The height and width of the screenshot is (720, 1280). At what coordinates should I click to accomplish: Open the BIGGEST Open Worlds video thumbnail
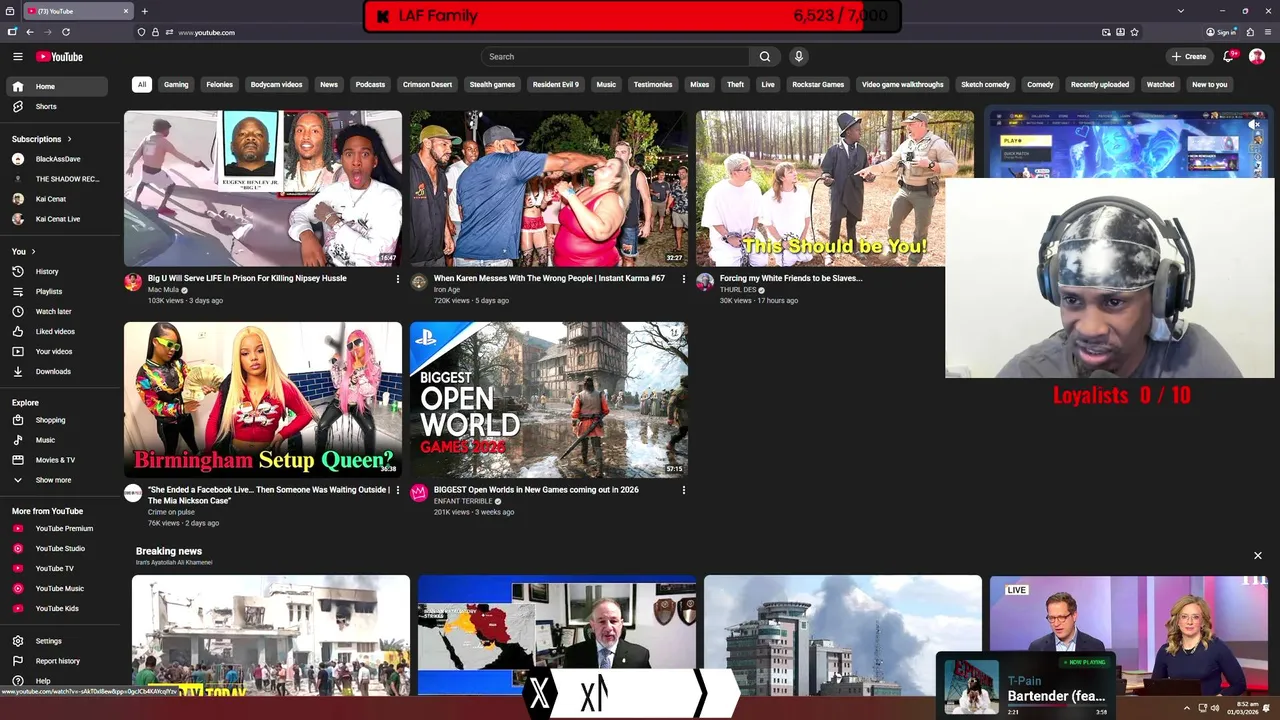coord(549,400)
